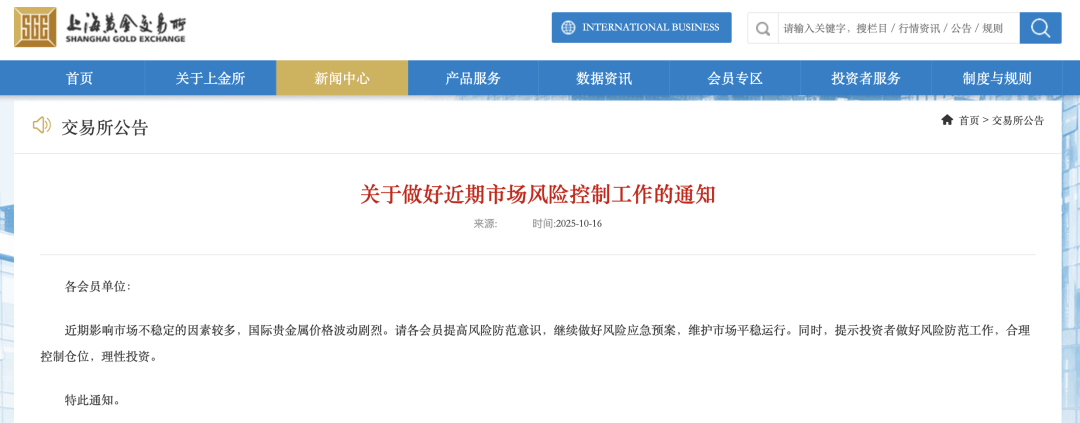The height and width of the screenshot is (423, 1080).
Task: Click the globe icon on International Business
Action: tap(568, 28)
